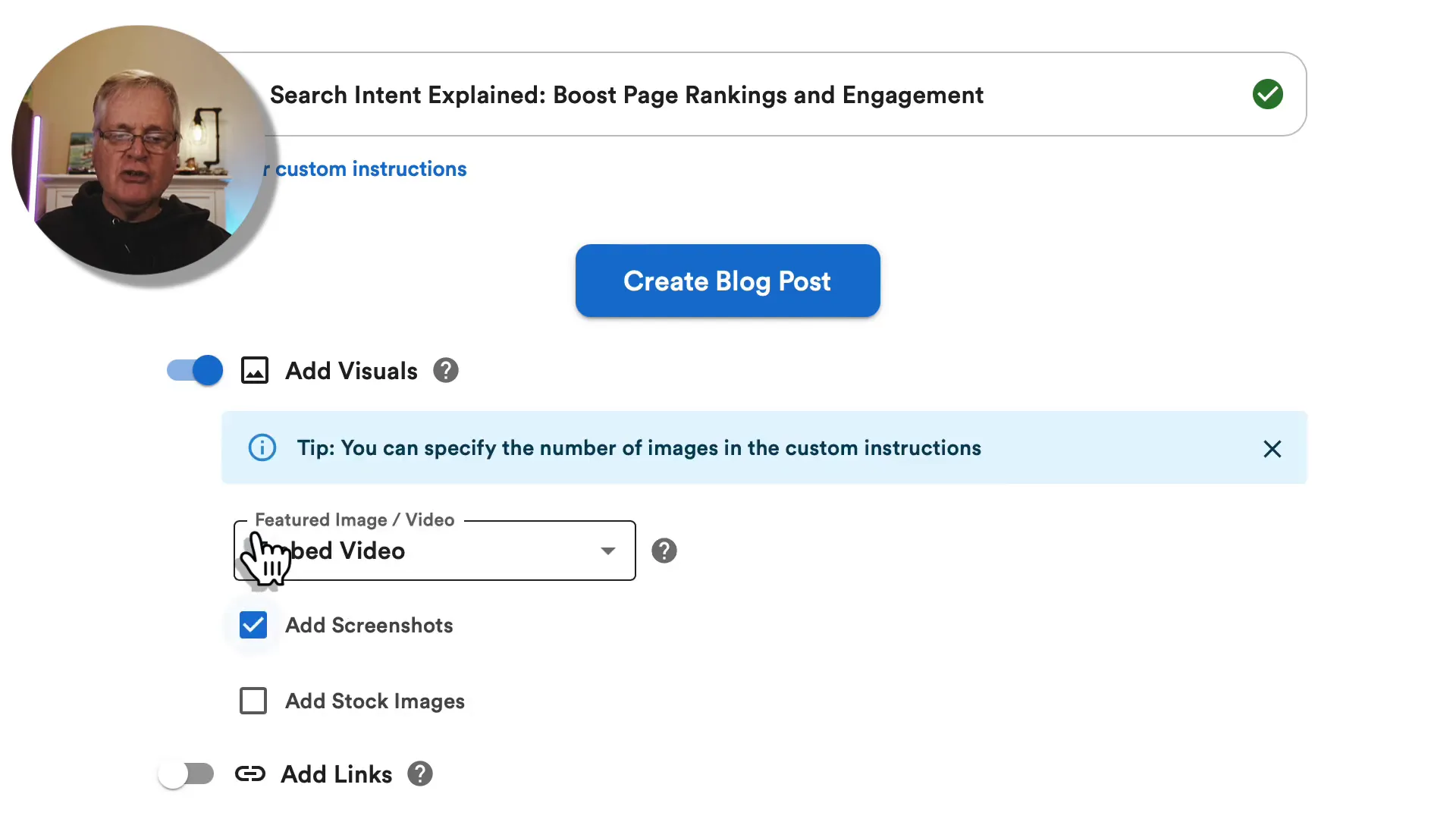Check the Add Stock Images checkbox
1456x819 pixels.
[x=253, y=701]
